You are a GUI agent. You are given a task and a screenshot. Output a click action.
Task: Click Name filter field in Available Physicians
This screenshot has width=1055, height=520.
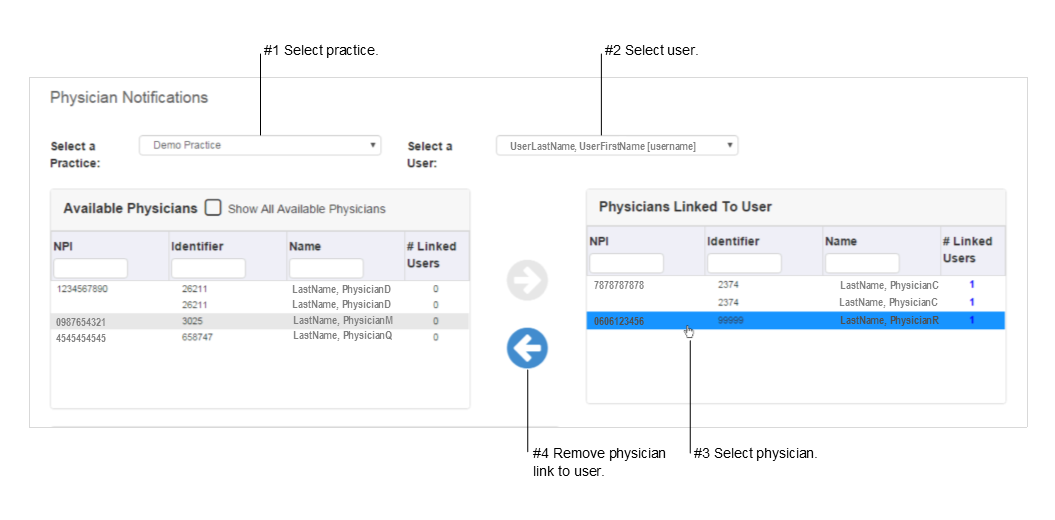326,268
